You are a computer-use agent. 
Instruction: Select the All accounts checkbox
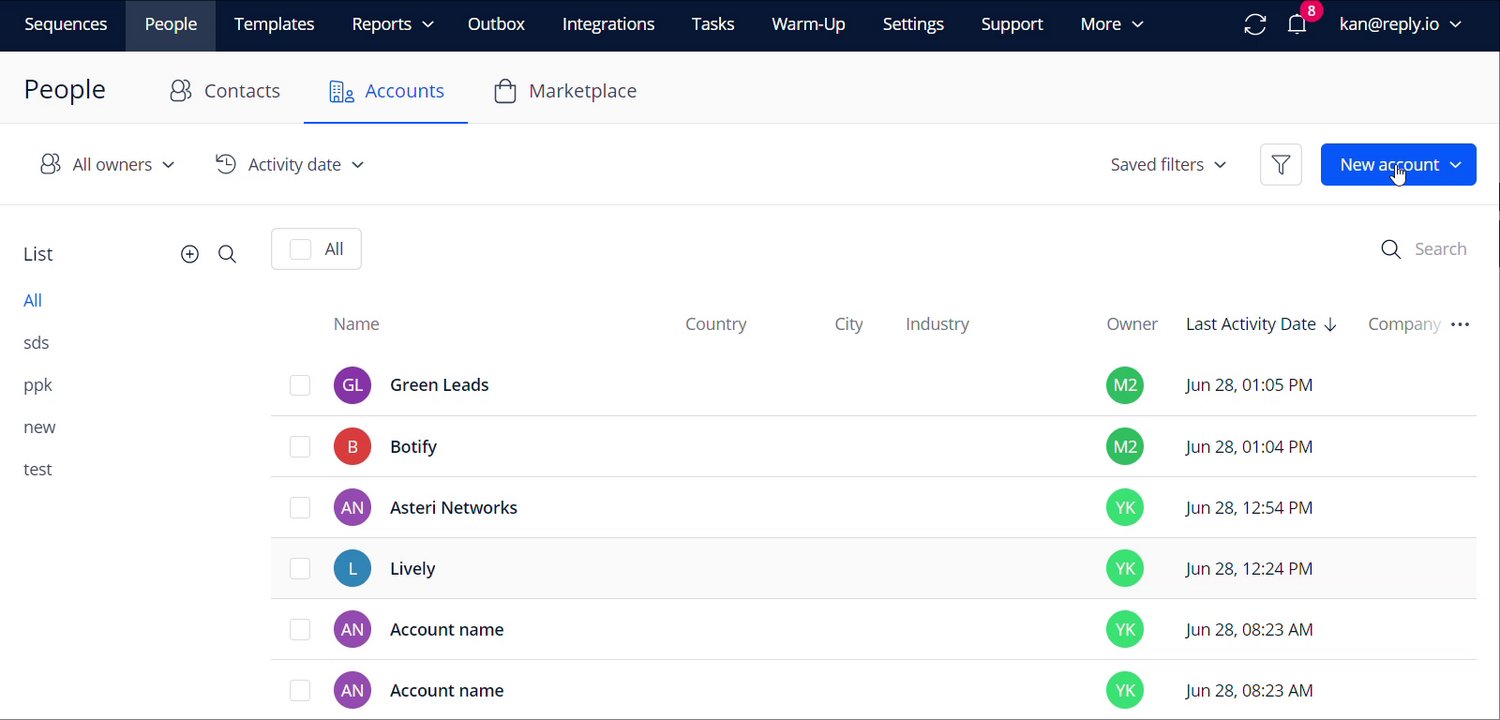pos(300,249)
